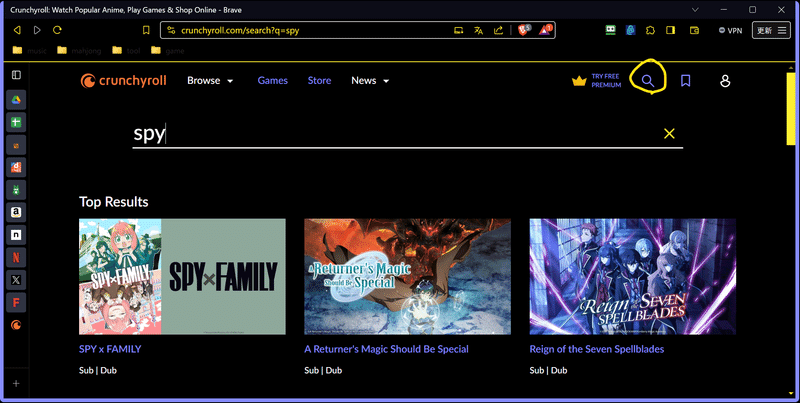This screenshot has width=800, height=403.
Task: Open the Games link
Action: tap(272, 81)
